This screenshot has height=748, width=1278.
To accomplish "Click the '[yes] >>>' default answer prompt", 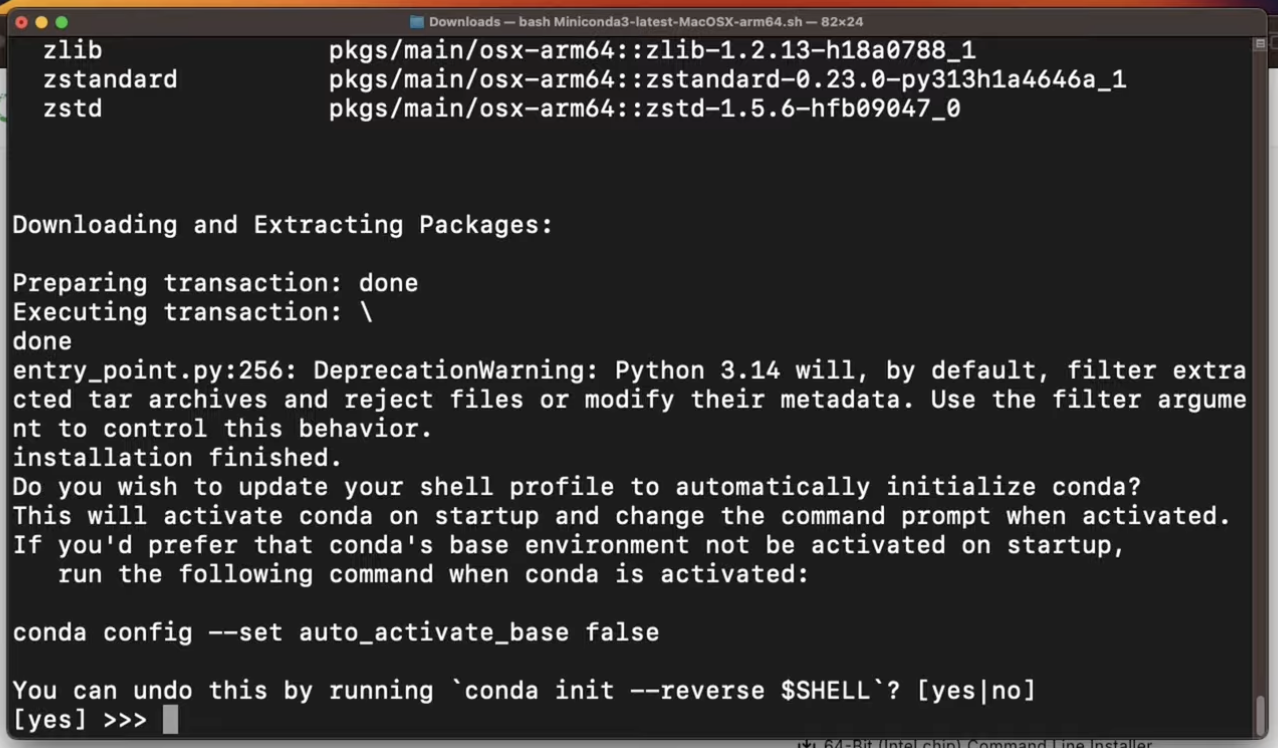I will (80, 719).
